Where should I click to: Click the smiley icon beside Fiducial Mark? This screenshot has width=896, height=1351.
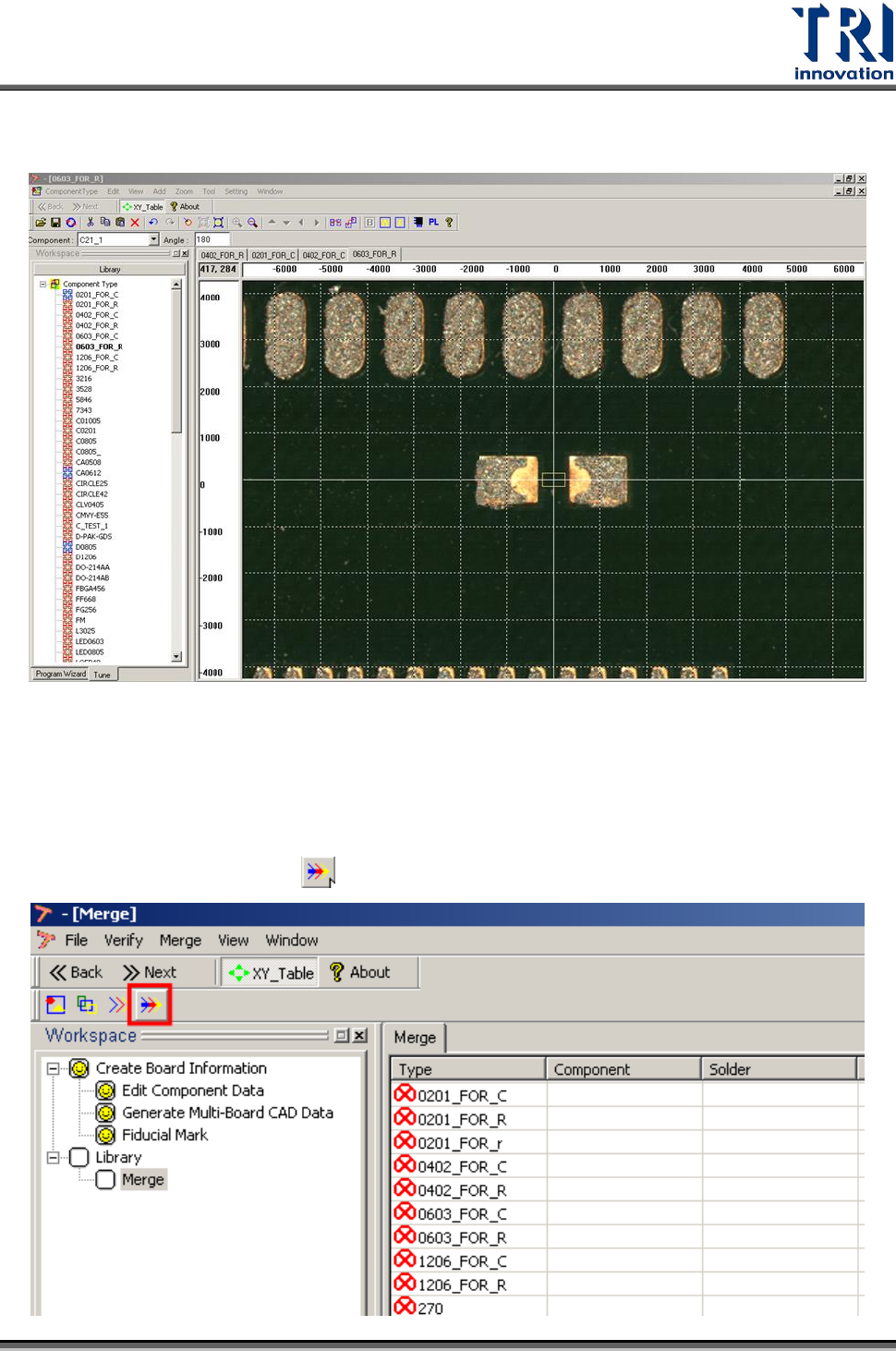pyautogui.click(x=106, y=1135)
